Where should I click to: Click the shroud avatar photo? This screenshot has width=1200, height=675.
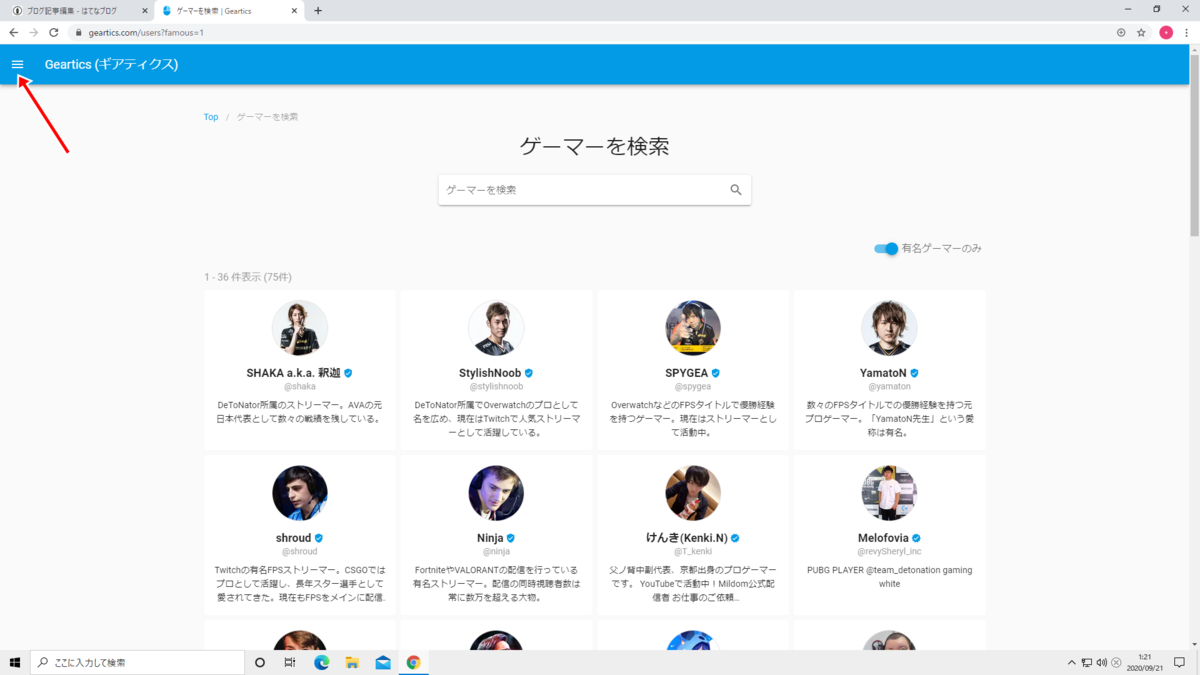click(x=300, y=493)
